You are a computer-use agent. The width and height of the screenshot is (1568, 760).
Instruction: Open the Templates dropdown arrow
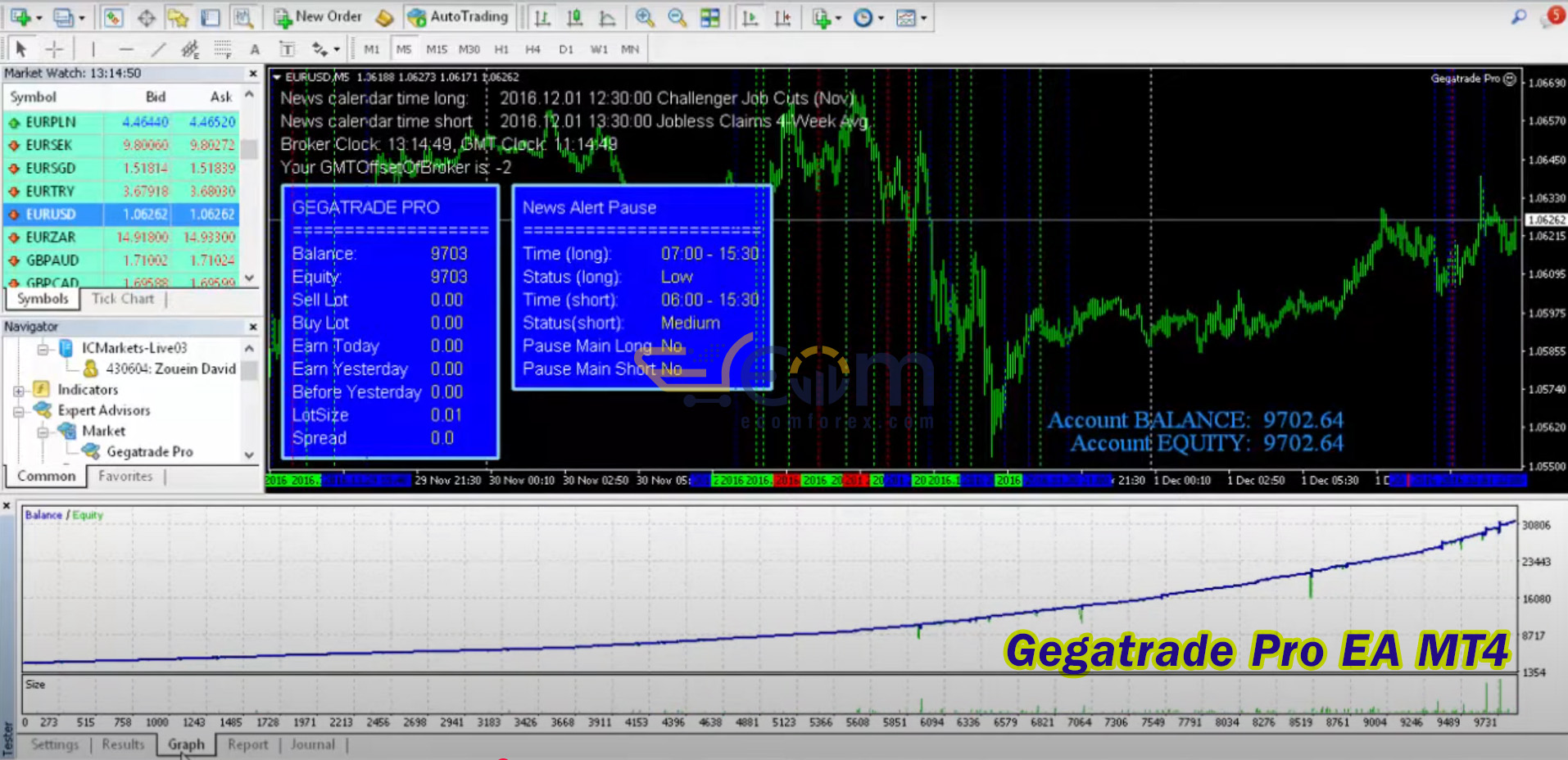(924, 18)
